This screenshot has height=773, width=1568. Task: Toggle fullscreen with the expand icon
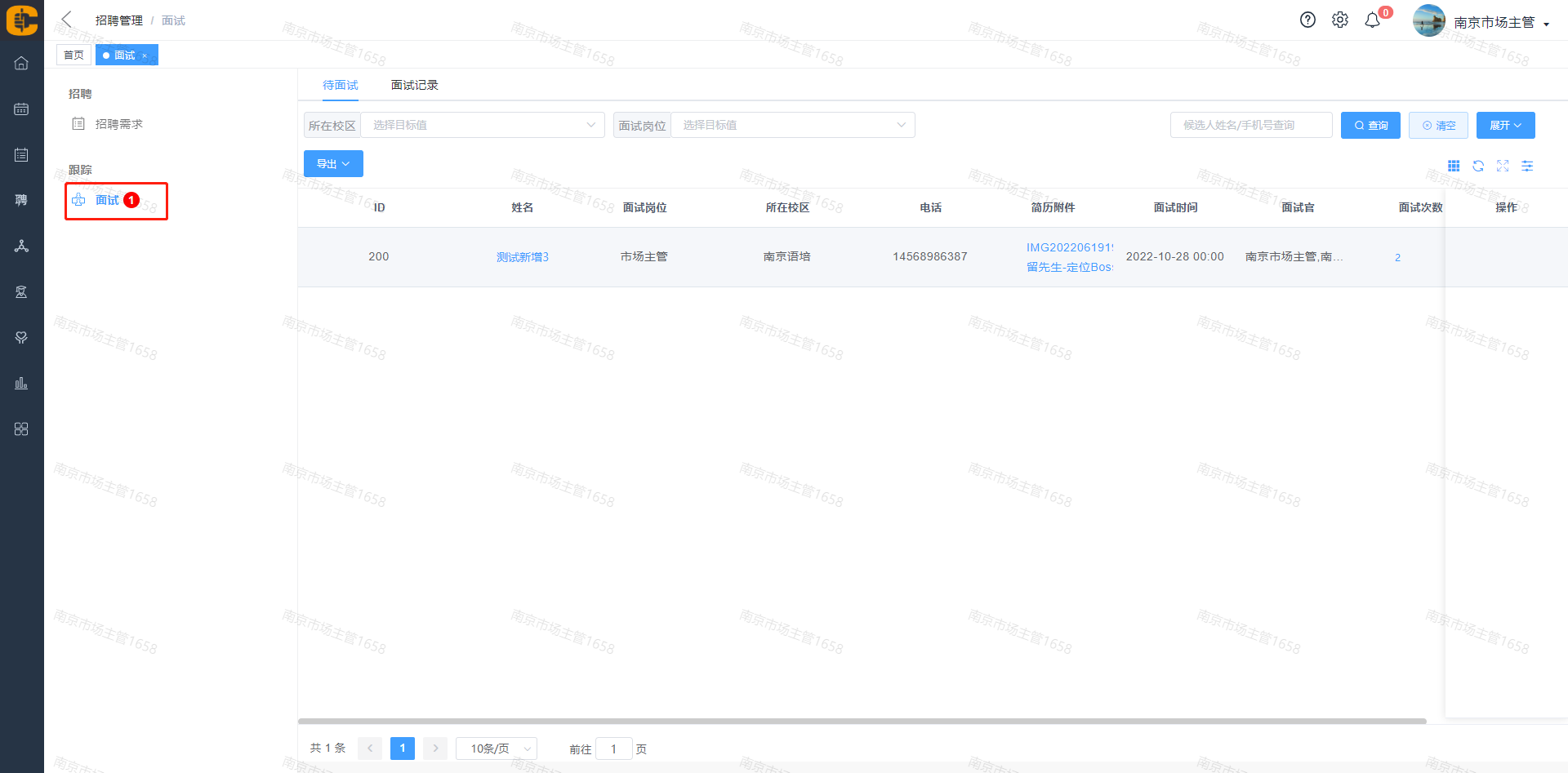coord(1503,167)
